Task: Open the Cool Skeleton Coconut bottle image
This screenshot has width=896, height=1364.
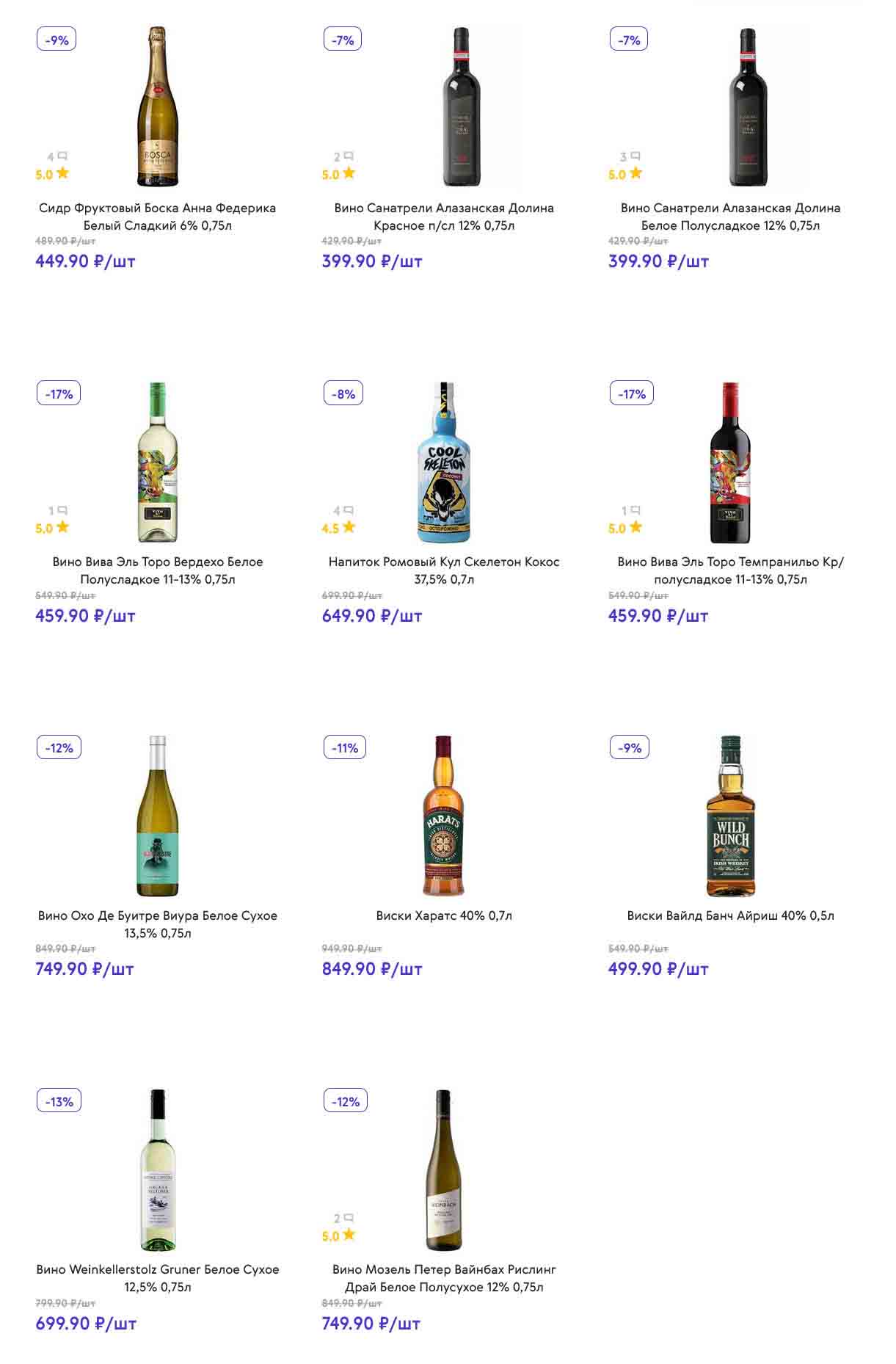Action: click(444, 462)
